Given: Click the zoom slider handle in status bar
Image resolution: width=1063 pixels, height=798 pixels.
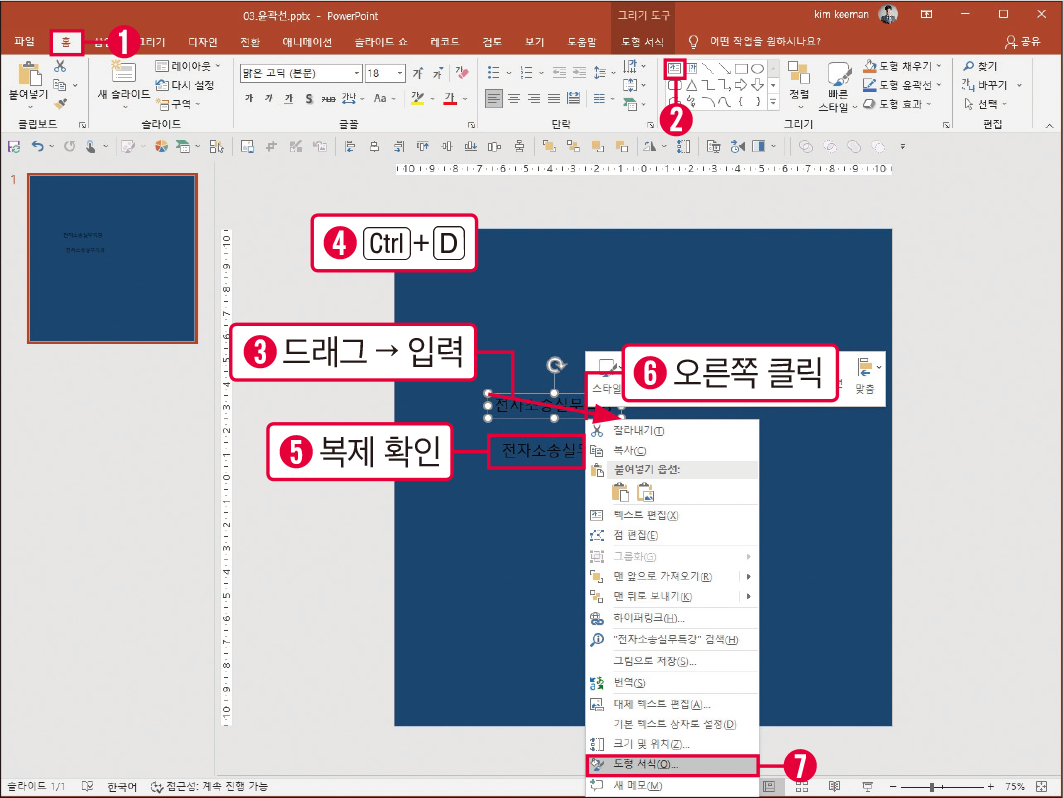Looking at the screenshot, I should click(x=932, y=786).
